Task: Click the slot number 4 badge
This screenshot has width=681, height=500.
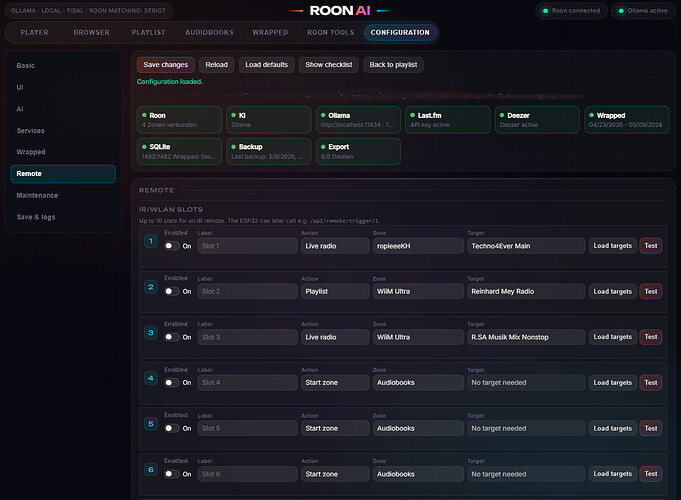Action: click(151, 378)
